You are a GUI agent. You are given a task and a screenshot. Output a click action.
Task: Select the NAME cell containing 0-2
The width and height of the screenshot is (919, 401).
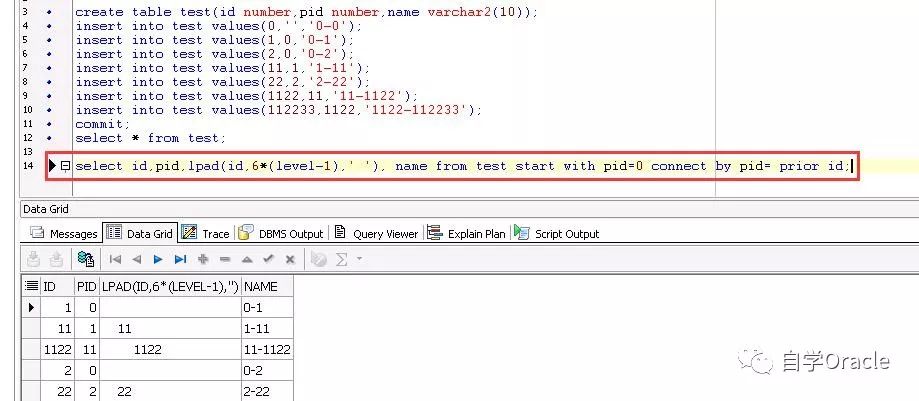pos(267,371)
